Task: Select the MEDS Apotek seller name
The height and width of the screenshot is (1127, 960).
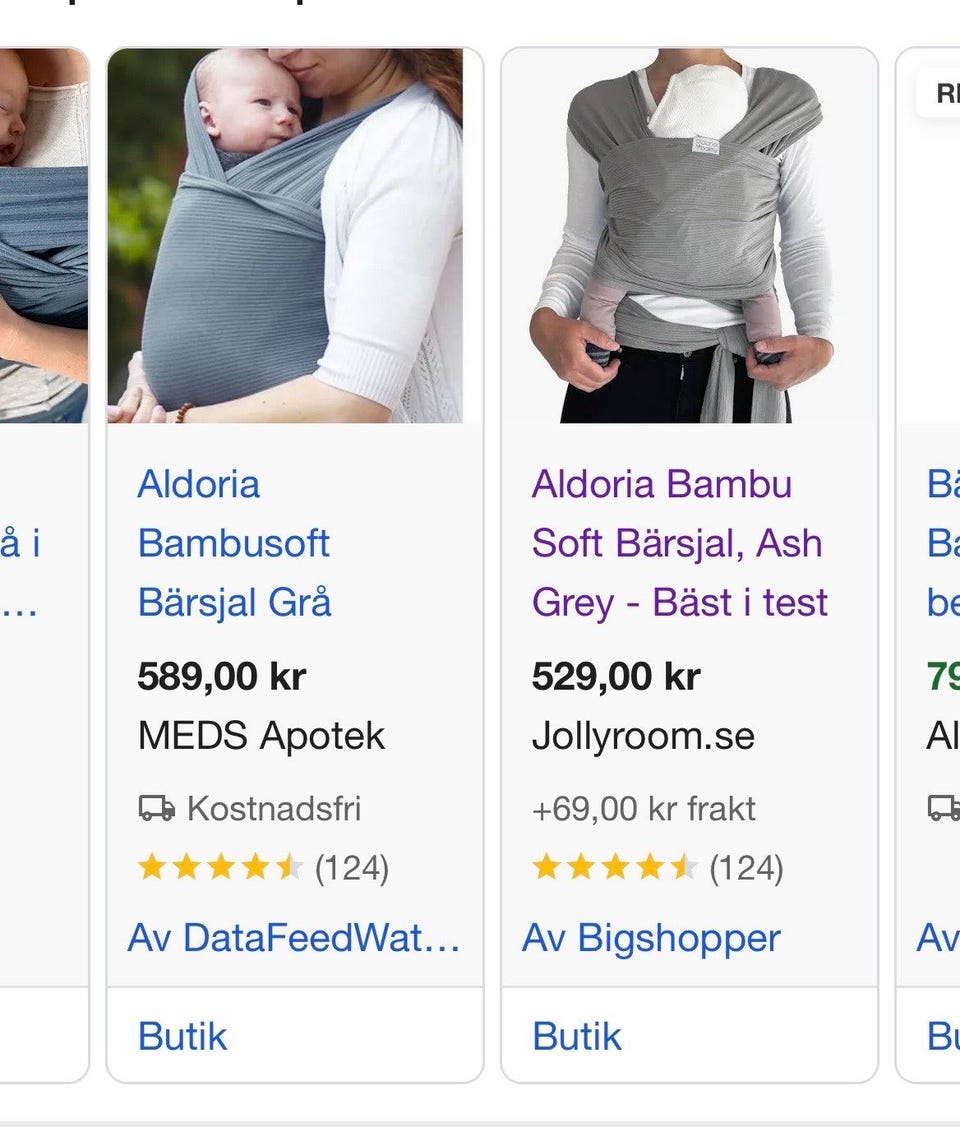Action: tap(261, 736)
